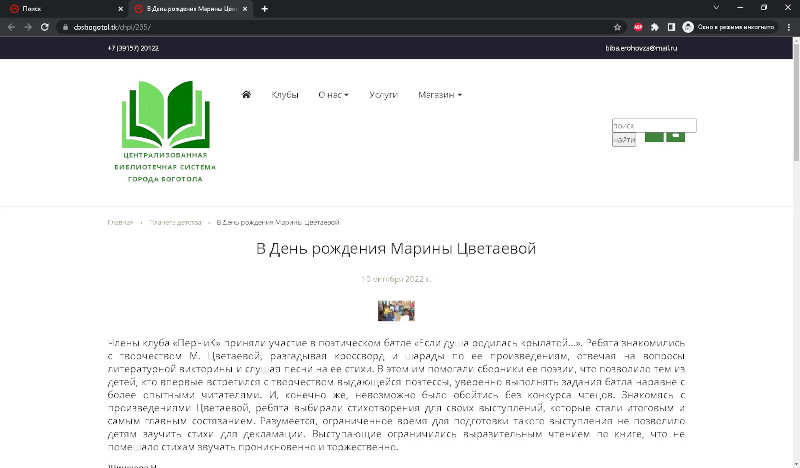This screenshot has width=800, height=468.
Task: Click the address bar URL
Action: [x=112, y=27]
